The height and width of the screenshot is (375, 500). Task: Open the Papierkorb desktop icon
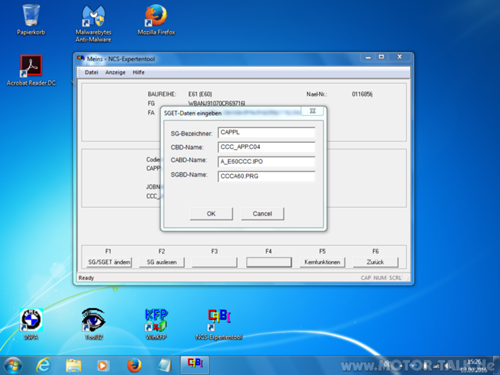coord(31,19)
